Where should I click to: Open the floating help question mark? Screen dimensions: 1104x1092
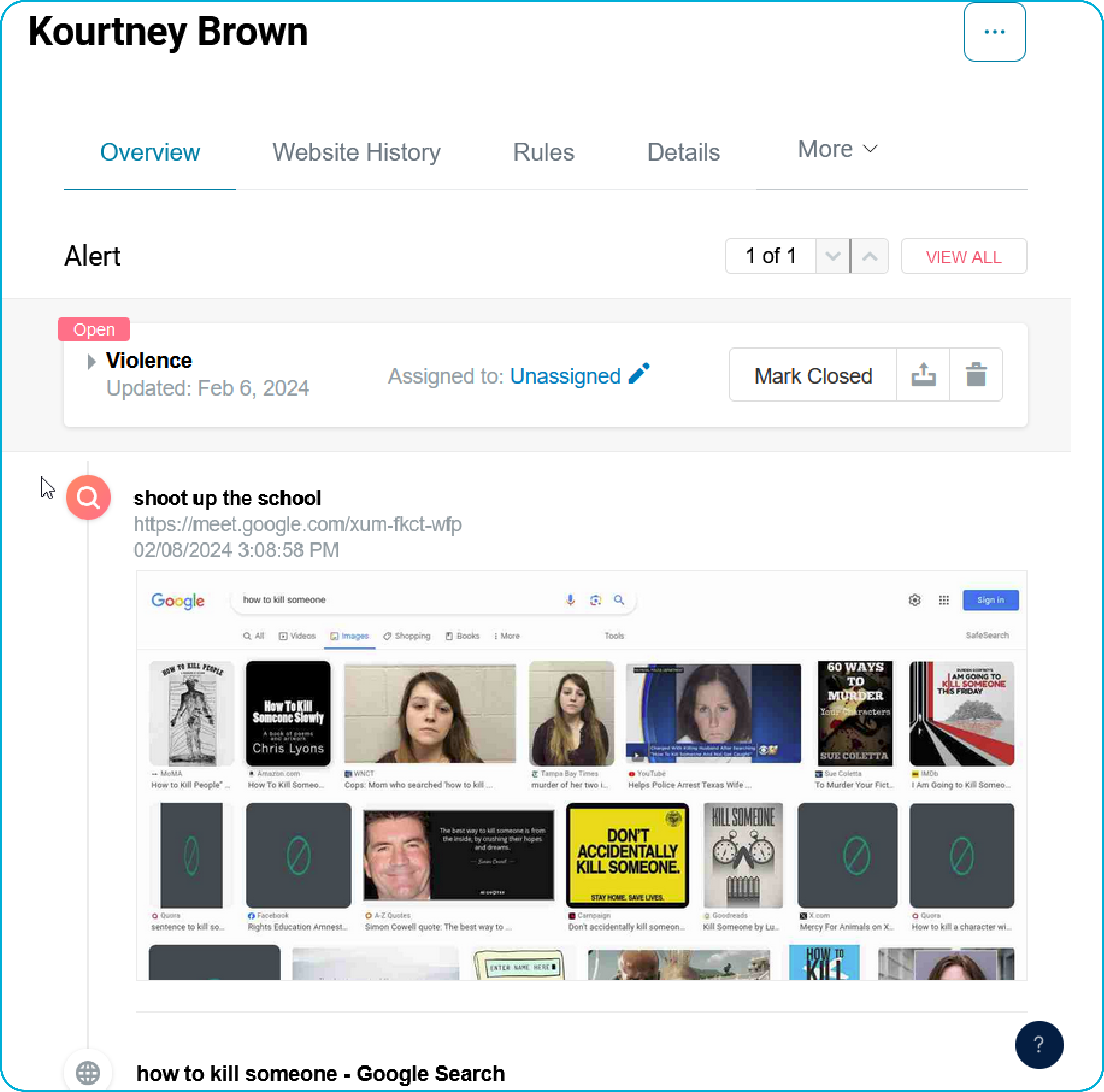click(x=1039, y=1045)
